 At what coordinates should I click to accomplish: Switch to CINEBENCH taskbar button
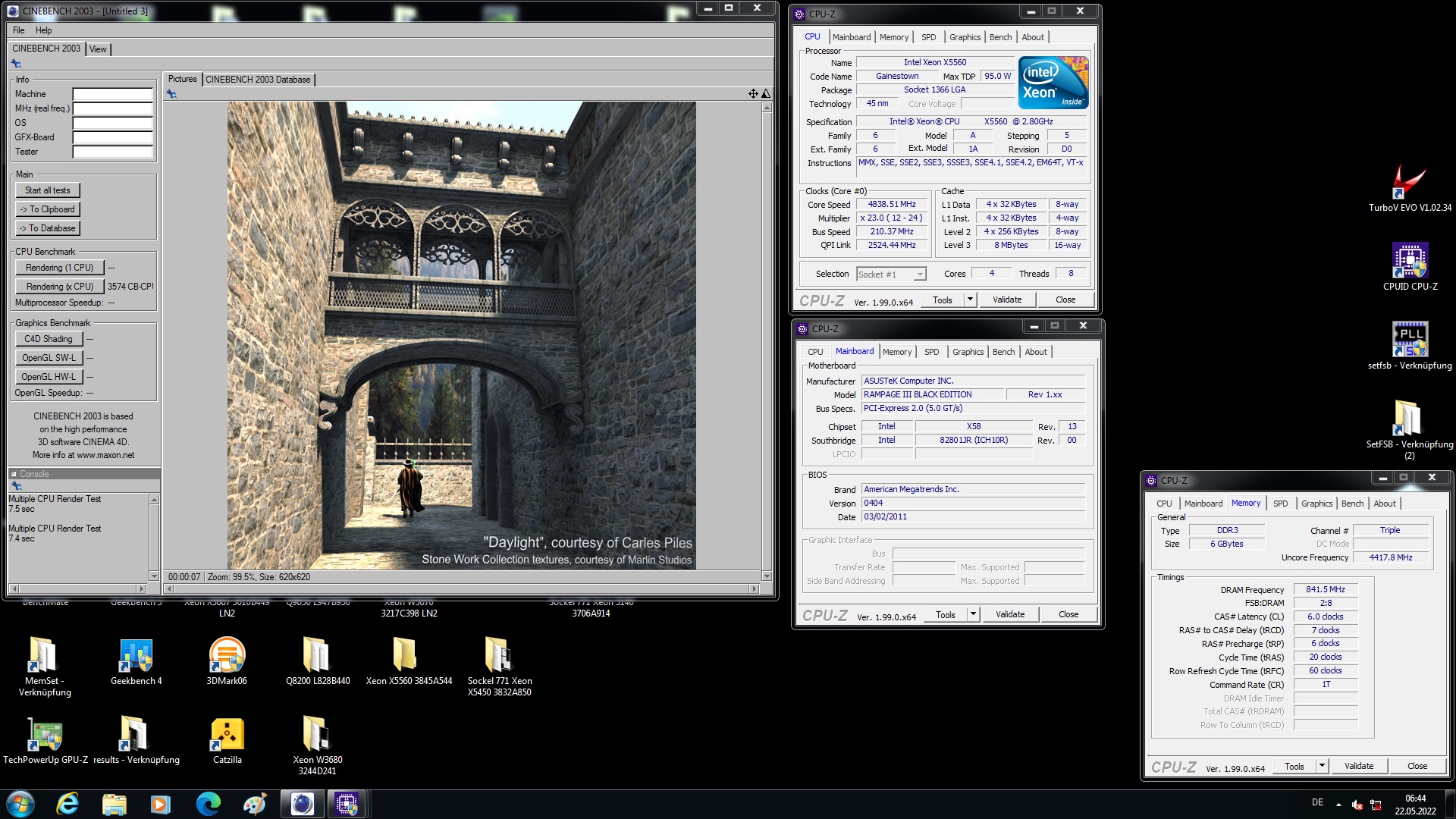(x=302, y=804)
